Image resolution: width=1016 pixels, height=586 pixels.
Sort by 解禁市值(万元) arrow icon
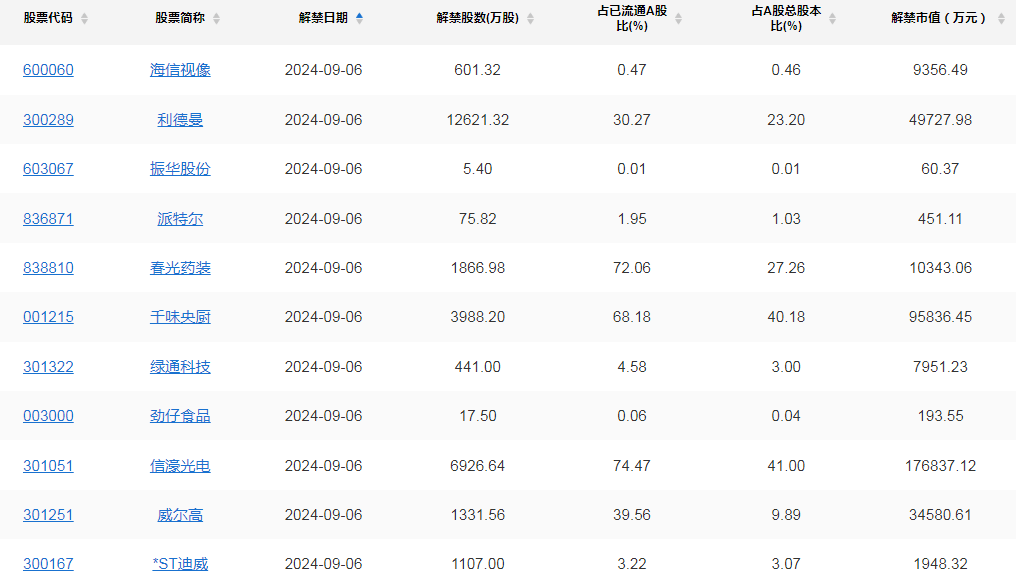[x=1001, y=19]
